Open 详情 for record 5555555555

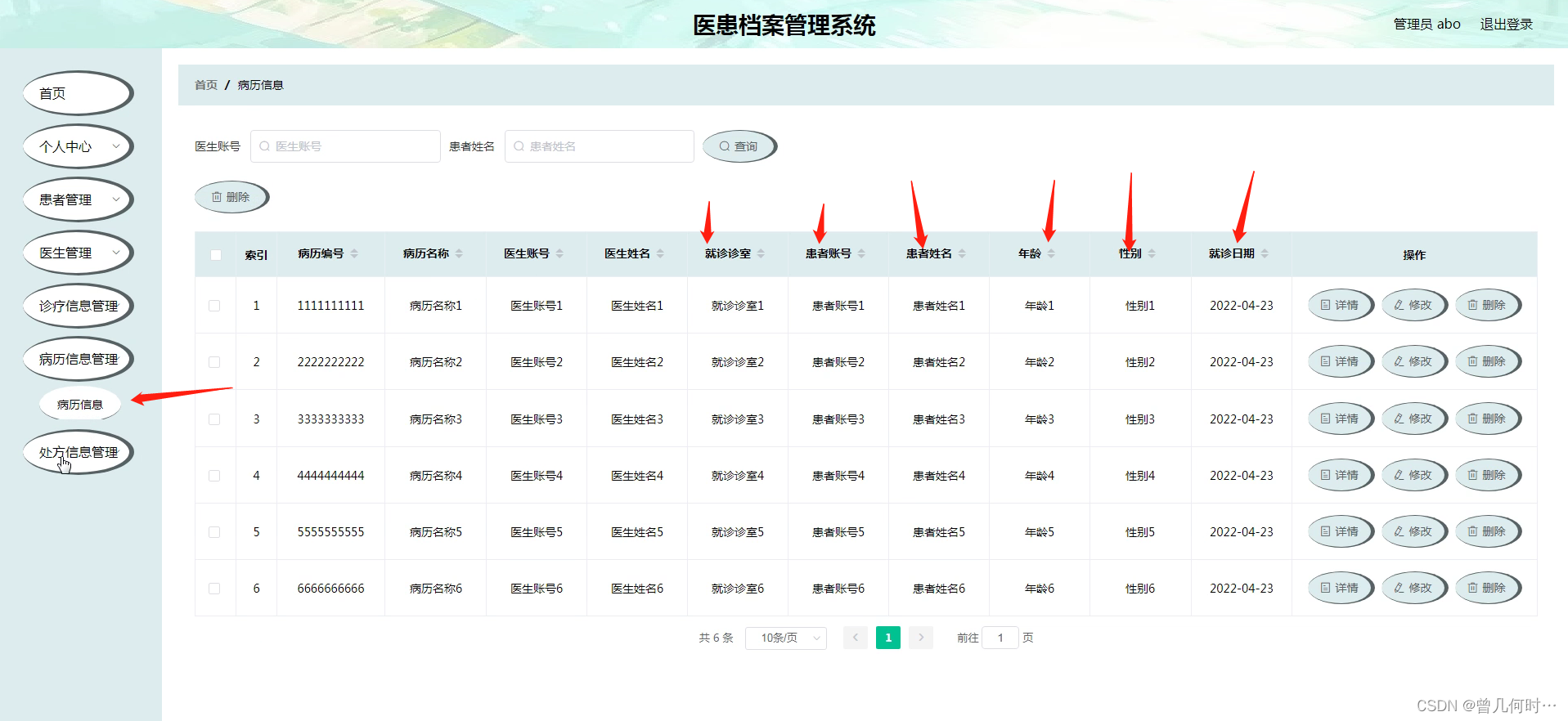click(x=1341, y=531)
